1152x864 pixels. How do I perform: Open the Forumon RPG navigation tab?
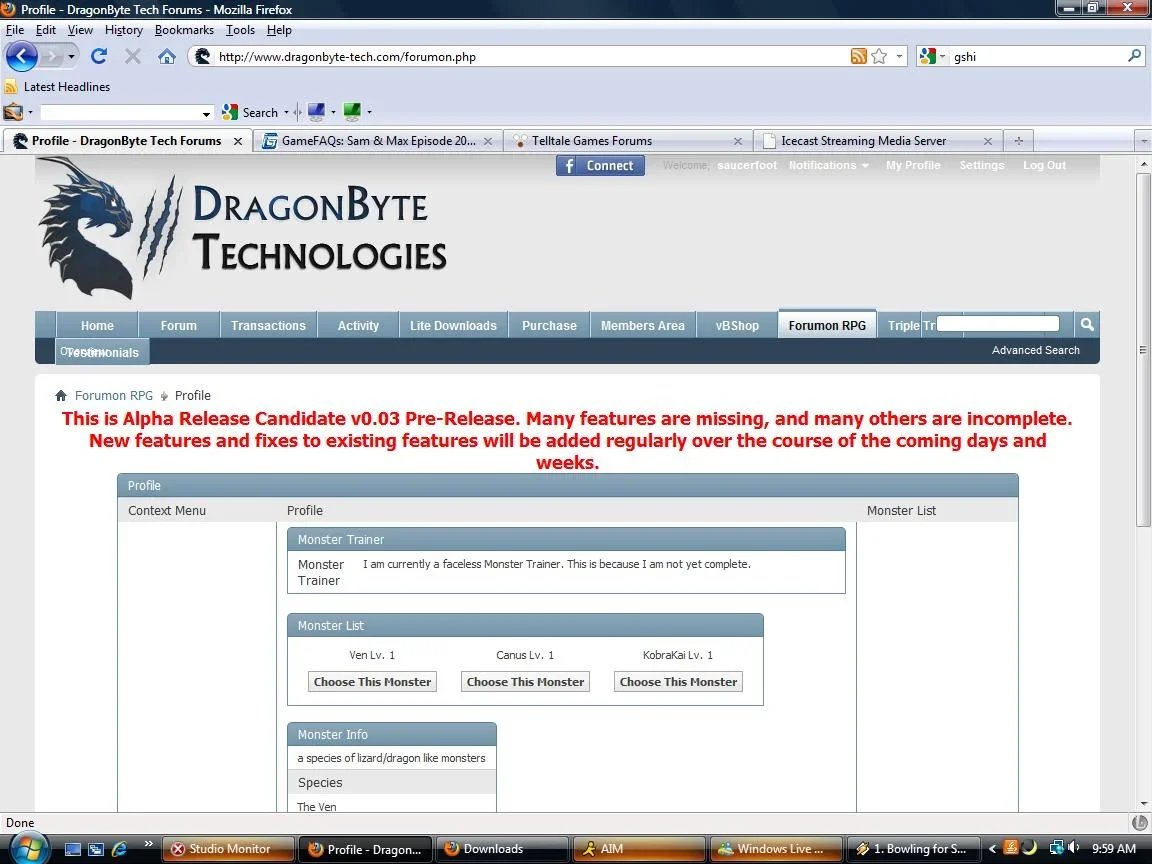[827, 325]
